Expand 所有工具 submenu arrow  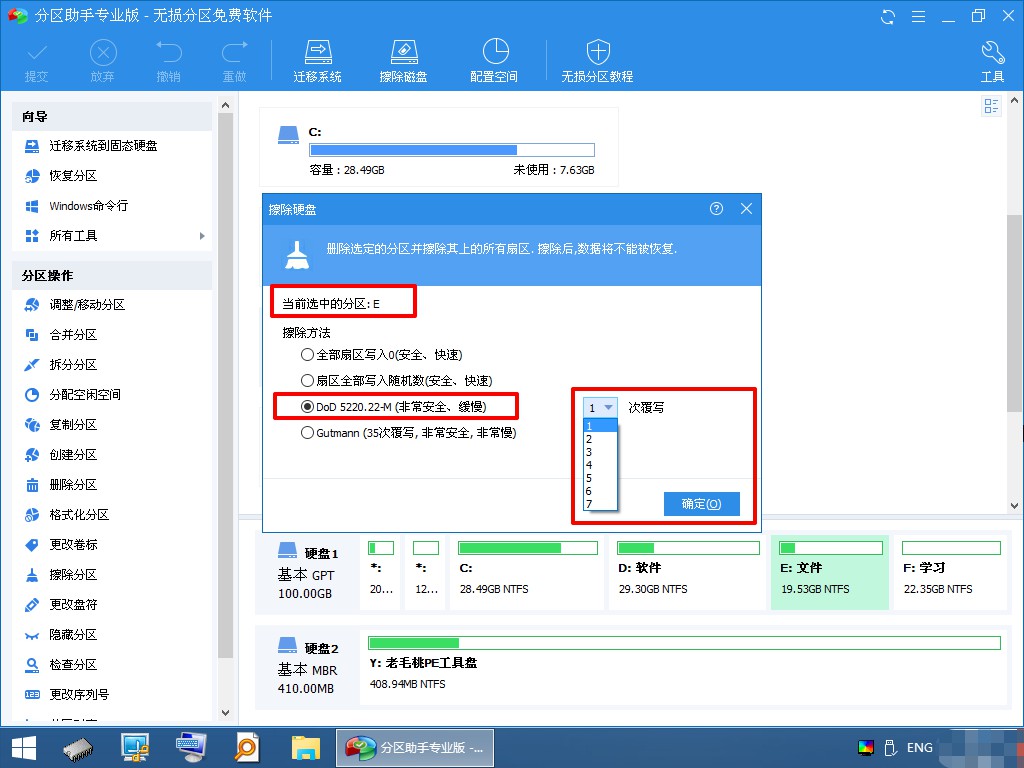point(202,236)
